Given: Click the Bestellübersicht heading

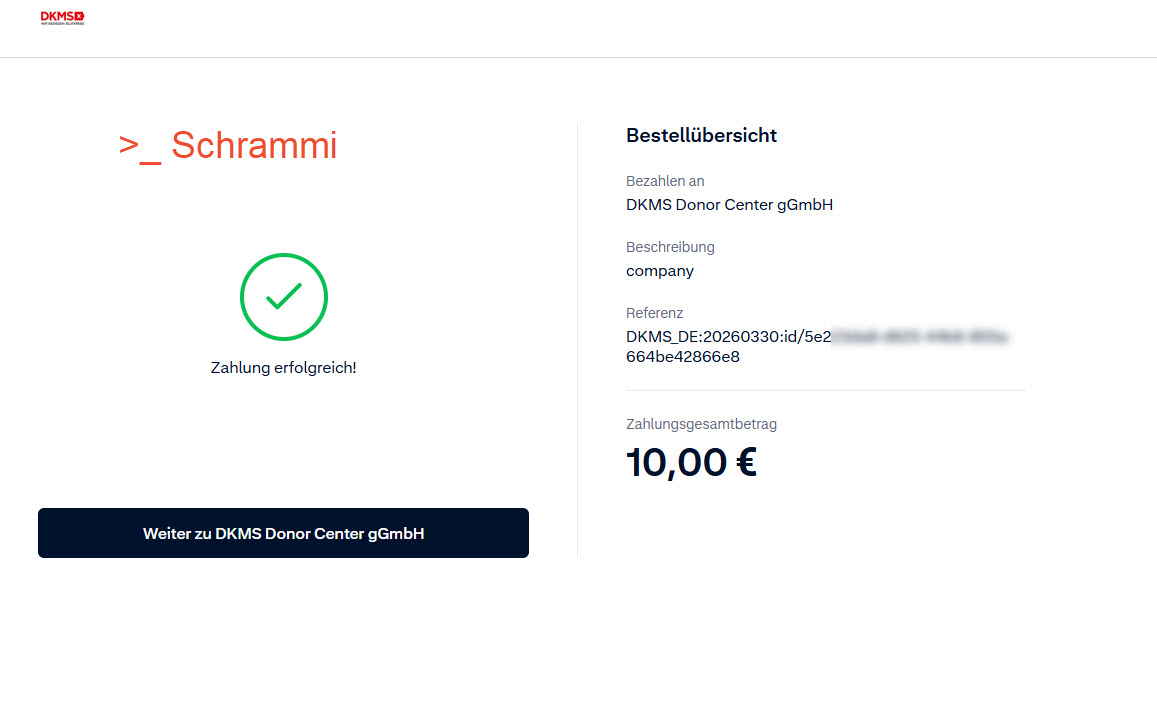Looking at the screenshot, I should [701, 136].
